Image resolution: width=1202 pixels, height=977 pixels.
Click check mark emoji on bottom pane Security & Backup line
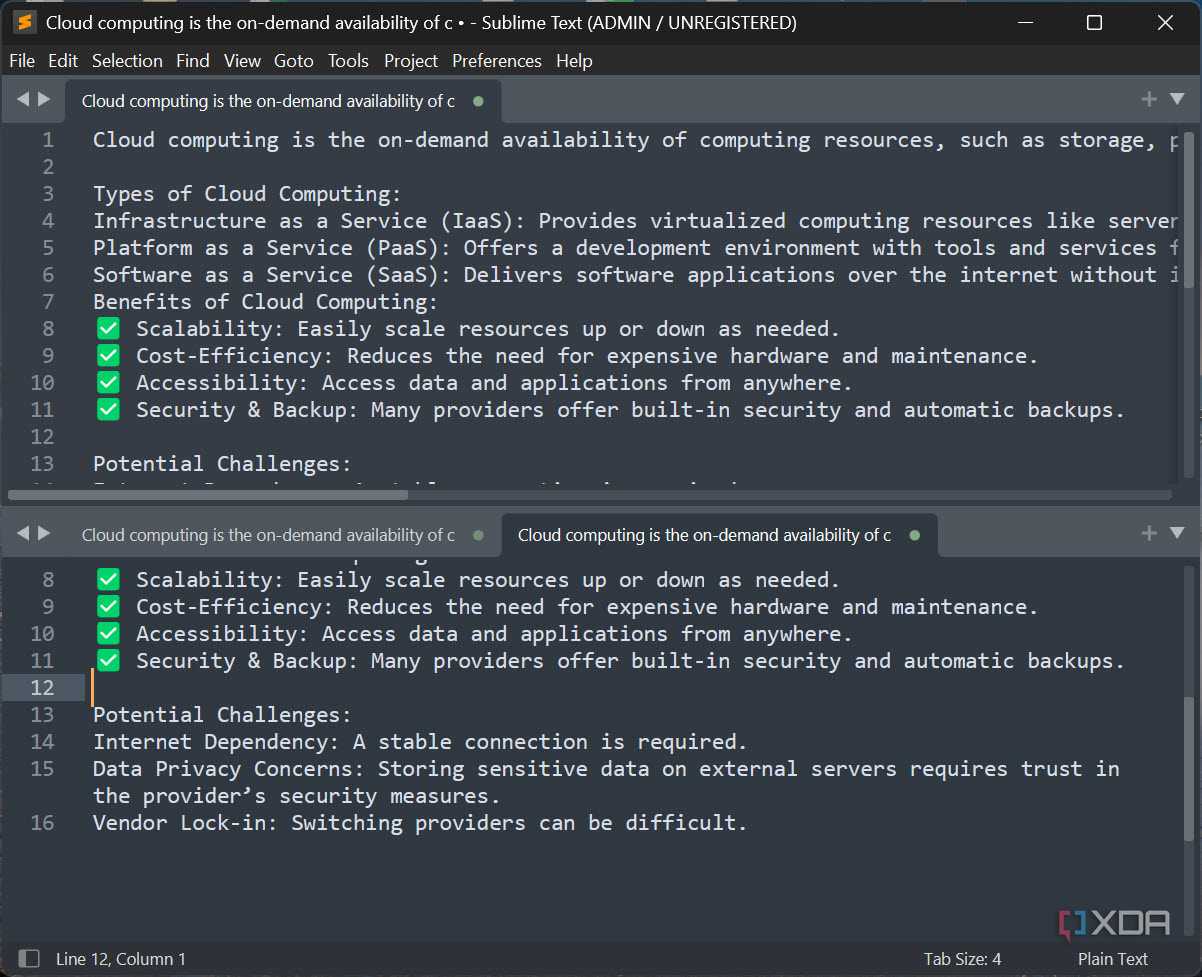108,660
